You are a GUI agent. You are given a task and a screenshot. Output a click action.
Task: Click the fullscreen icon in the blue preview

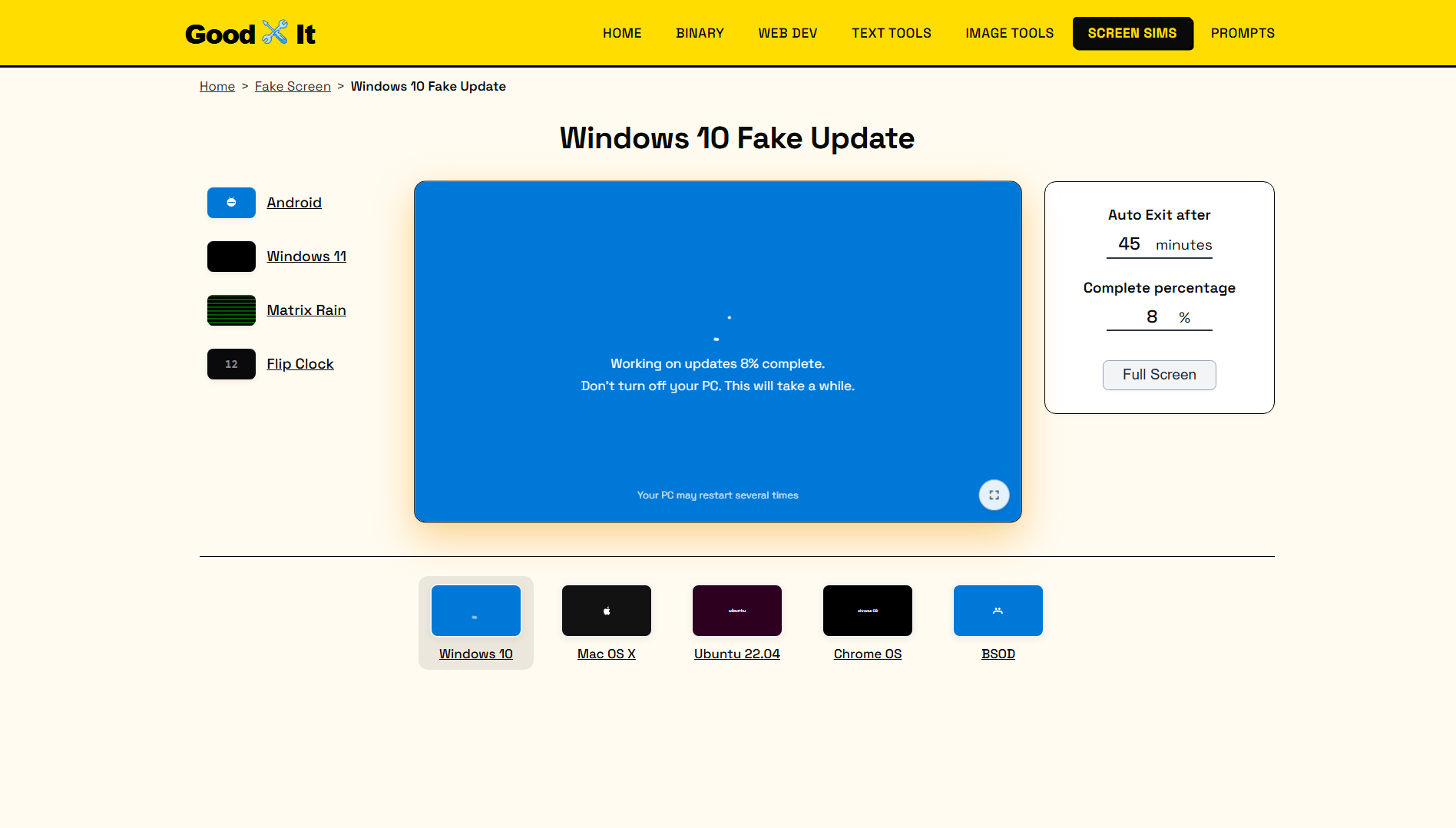[994, 495]
